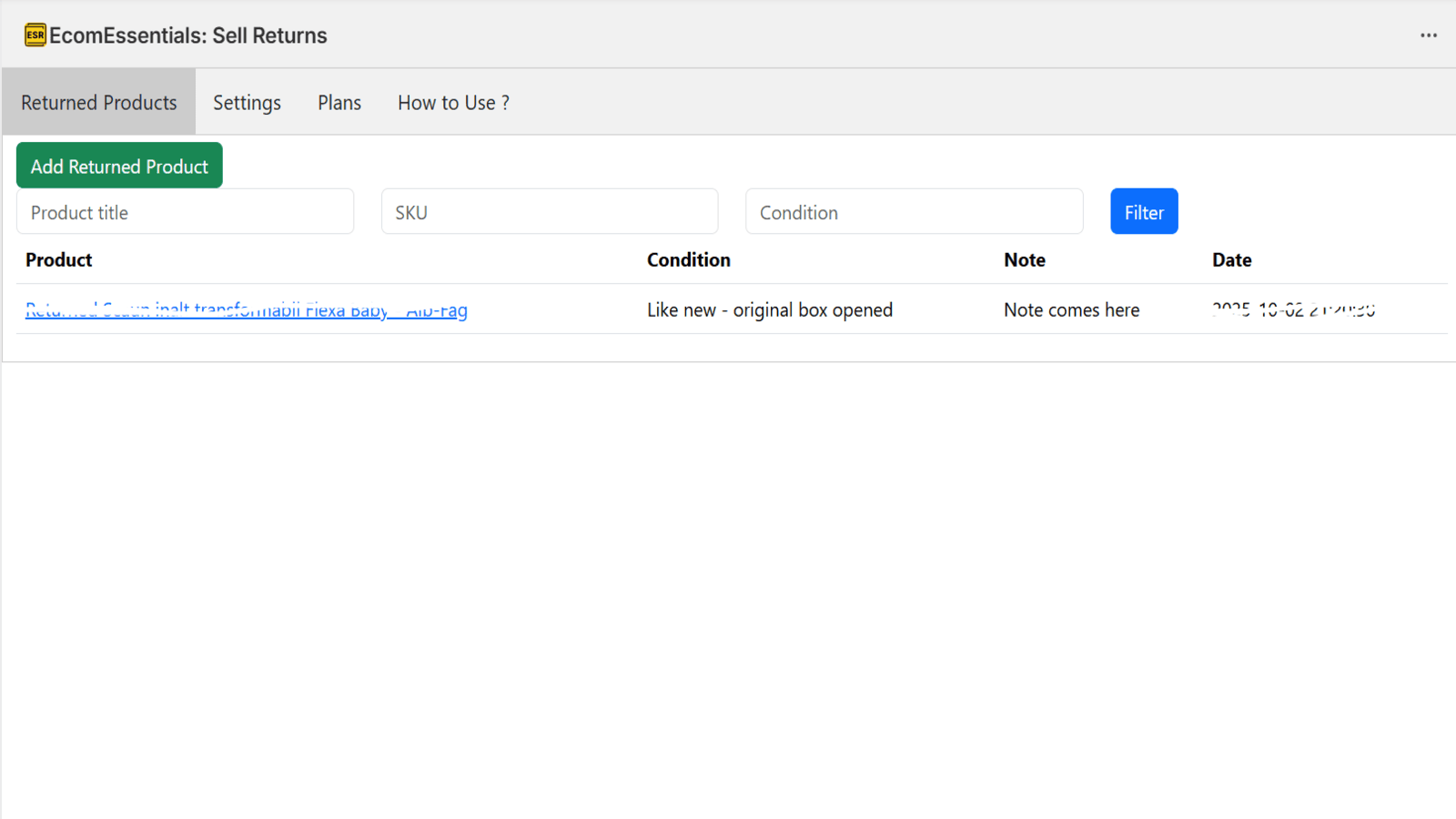Click the 'Note comes here' cell

[x=1072, y=310]
